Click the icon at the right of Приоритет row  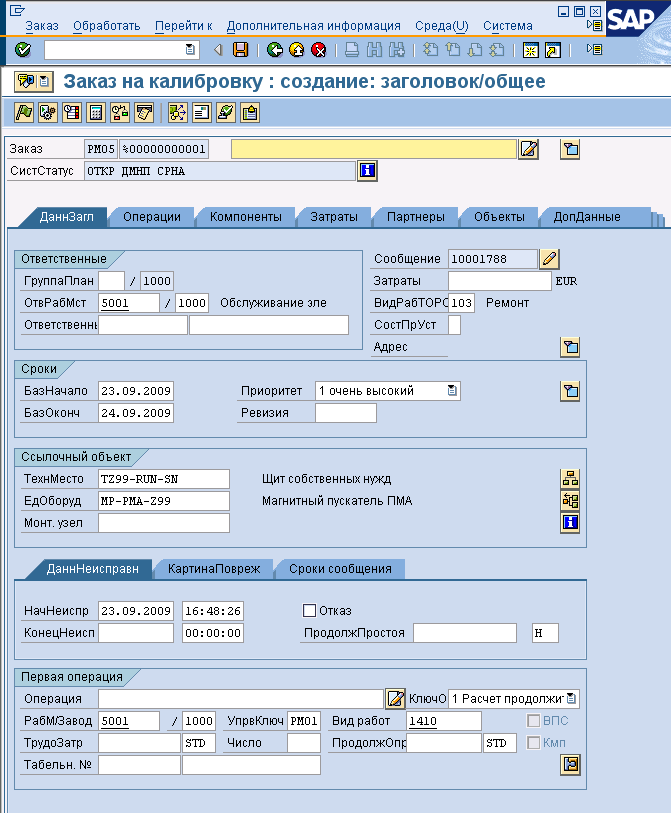coord(570,391)
